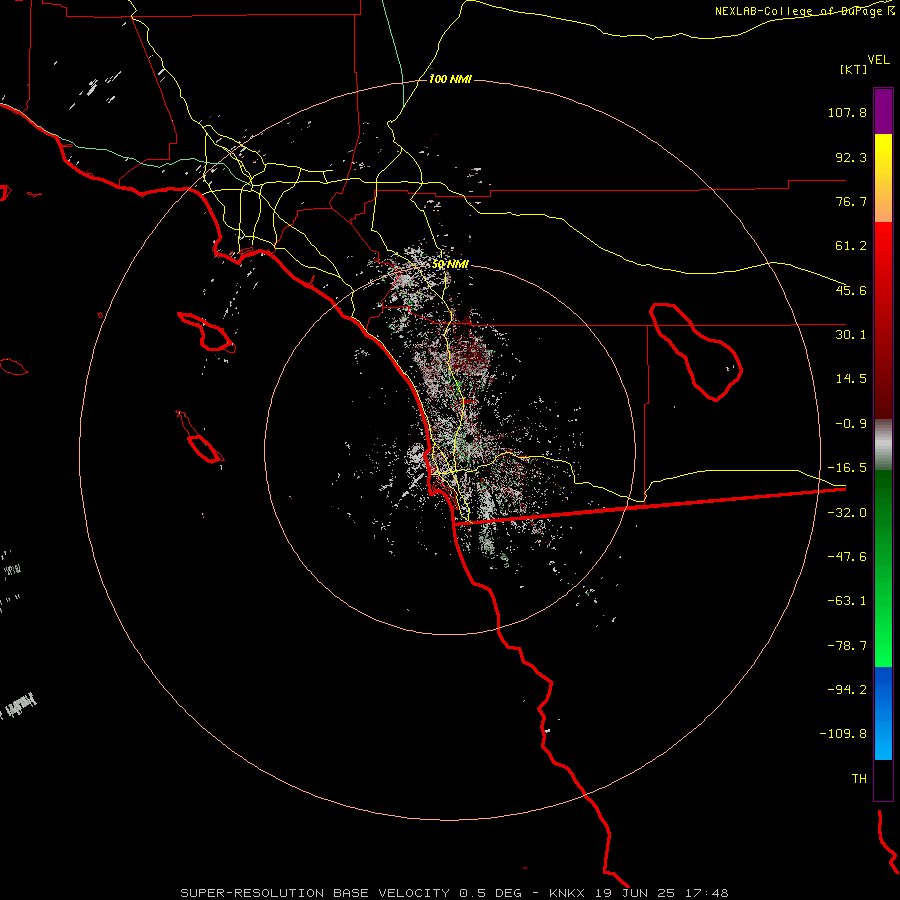Pick the green segment of the velocity scale
Image resolution: width=900 pixels, height=900 pixels.
point(883,568)
